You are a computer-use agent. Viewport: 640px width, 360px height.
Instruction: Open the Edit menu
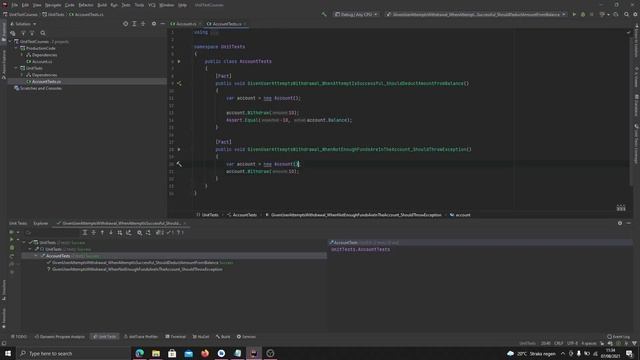click(x=25, y=5)
